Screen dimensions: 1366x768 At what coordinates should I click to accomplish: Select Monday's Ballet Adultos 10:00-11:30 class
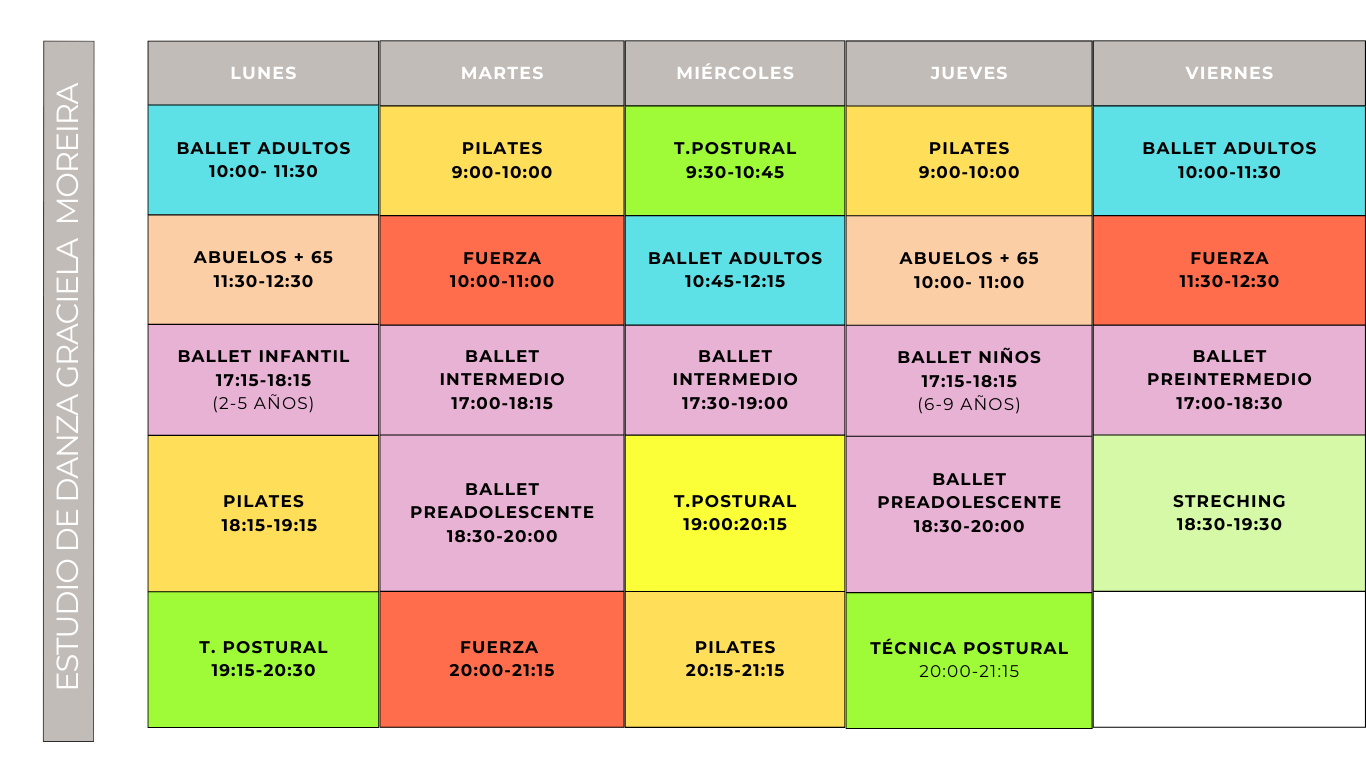tap(263, 160)
